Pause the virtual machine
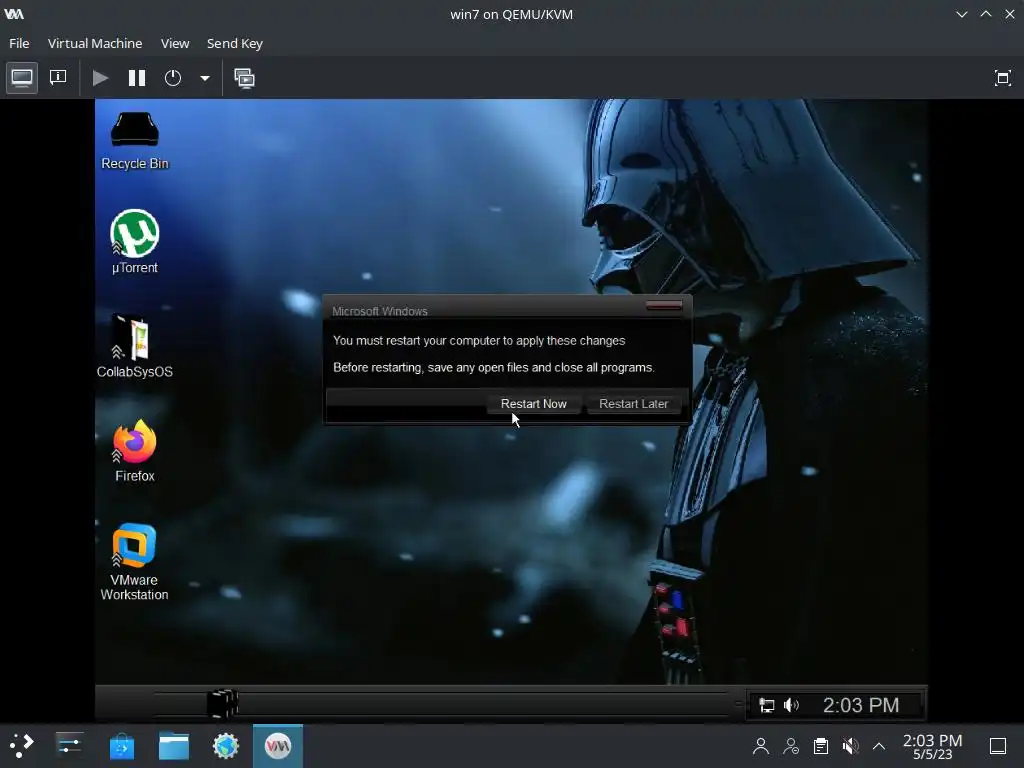This screenshot has width=1024, height=768. [136, 78]
